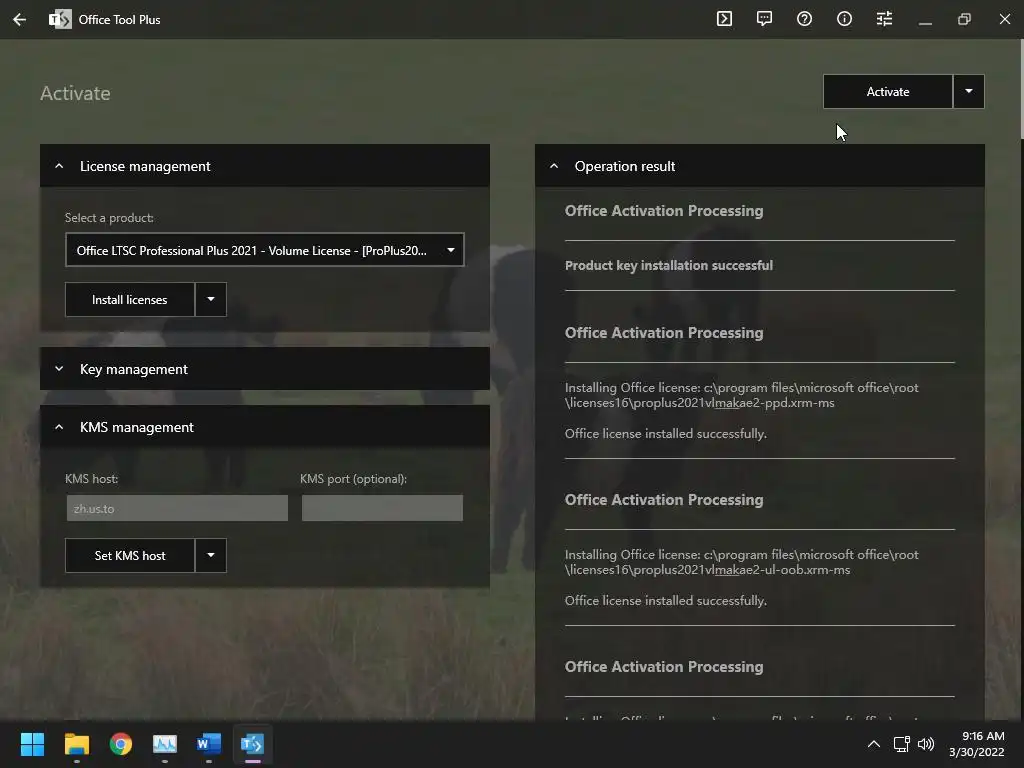Click the 'KMS port (optional):' label

coord(353,479)
